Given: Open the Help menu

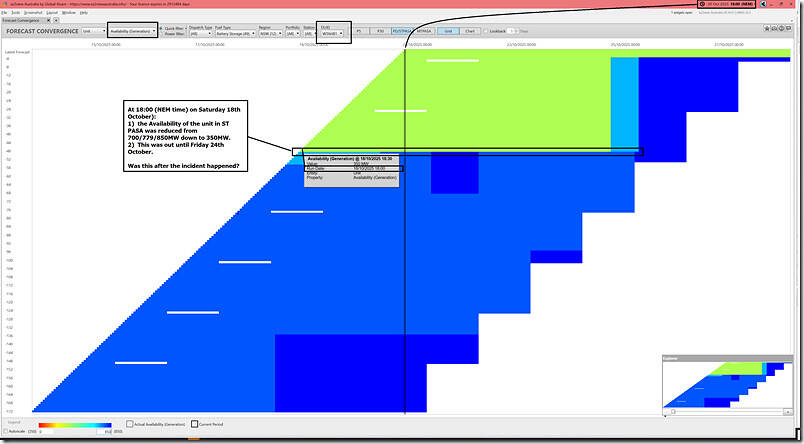Looking at the screenshot, I should pyautogui.click(x=83, y=12).
